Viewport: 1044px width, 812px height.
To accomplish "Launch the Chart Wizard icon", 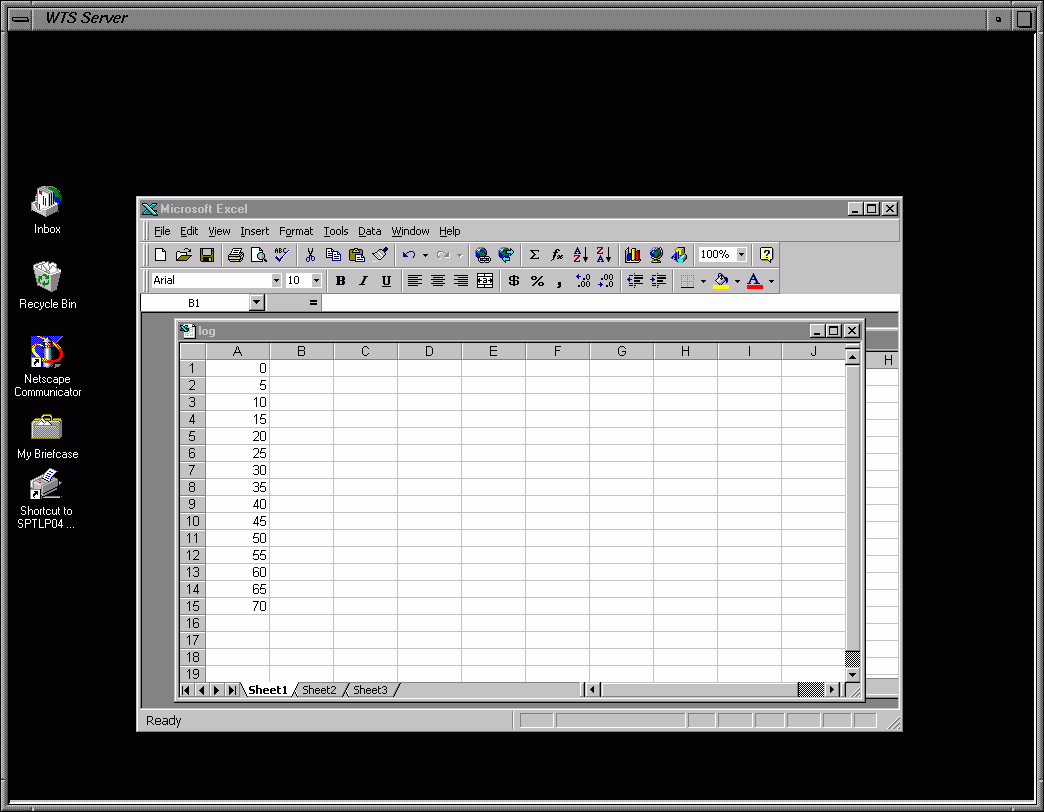I will pyautogui.click(x=632, y=255).
